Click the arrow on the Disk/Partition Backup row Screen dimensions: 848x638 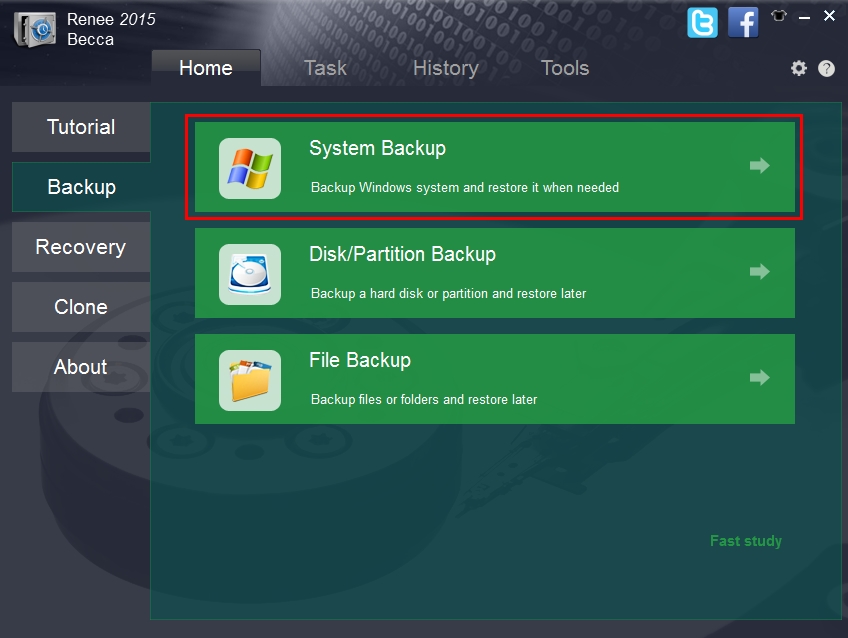point(759,272)
